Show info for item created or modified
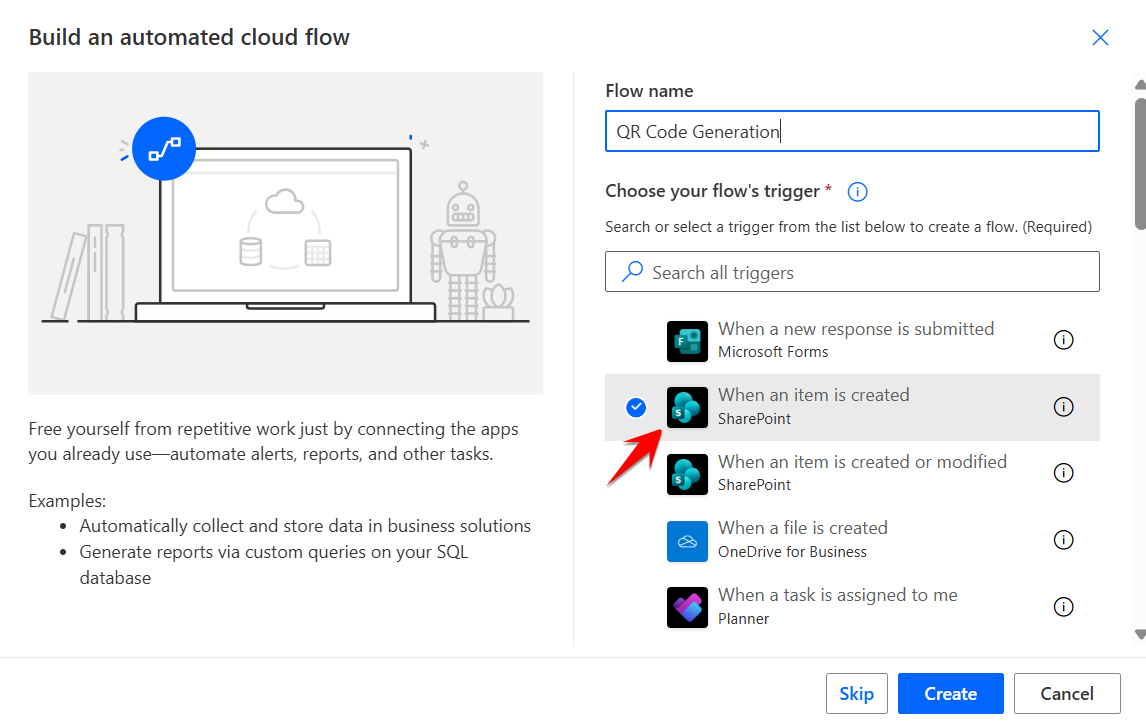The height and width of the screenshot is (725, 1146). pos(1064,473)
